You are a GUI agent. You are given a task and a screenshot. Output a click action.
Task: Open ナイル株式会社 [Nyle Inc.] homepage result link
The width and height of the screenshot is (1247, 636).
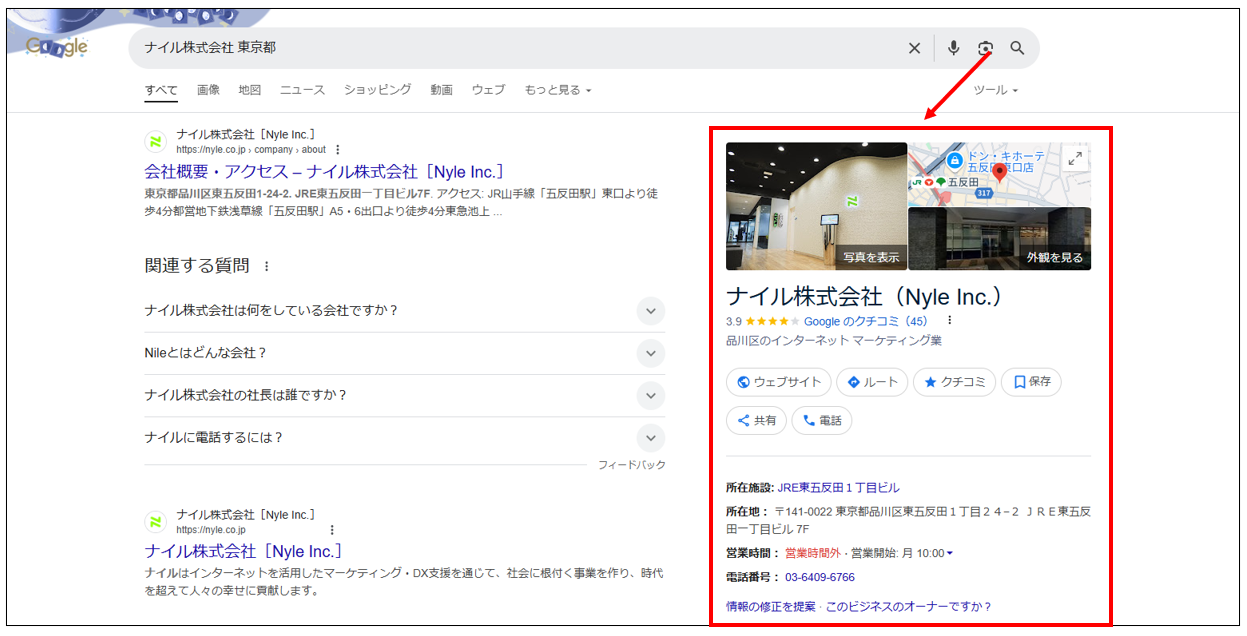pos(243,552)
